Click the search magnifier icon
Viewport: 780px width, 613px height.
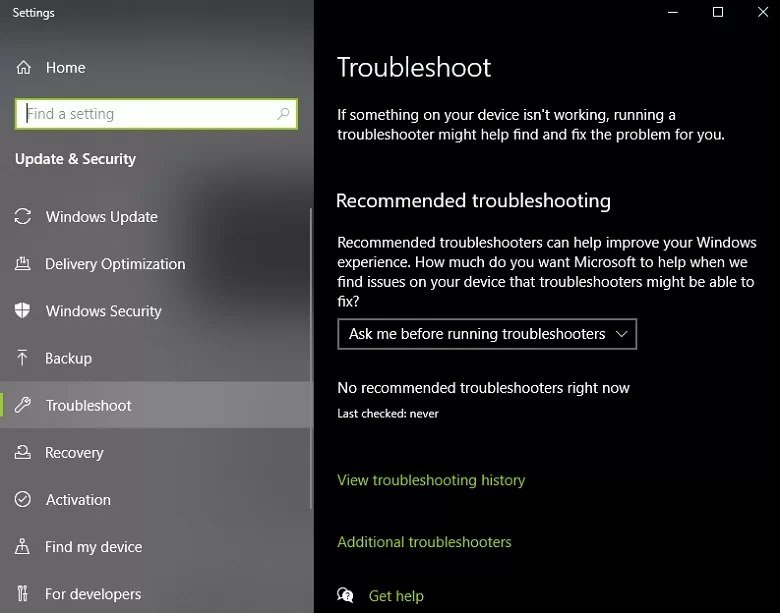click(283, 114)
